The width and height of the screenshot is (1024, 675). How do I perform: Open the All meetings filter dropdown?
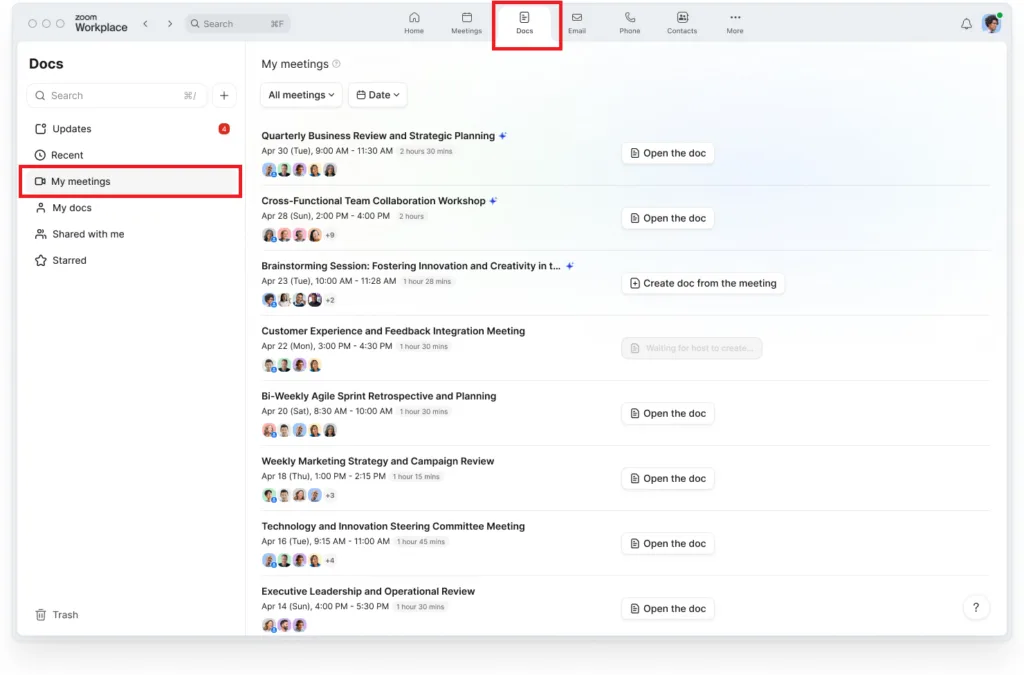pos(301,94)
